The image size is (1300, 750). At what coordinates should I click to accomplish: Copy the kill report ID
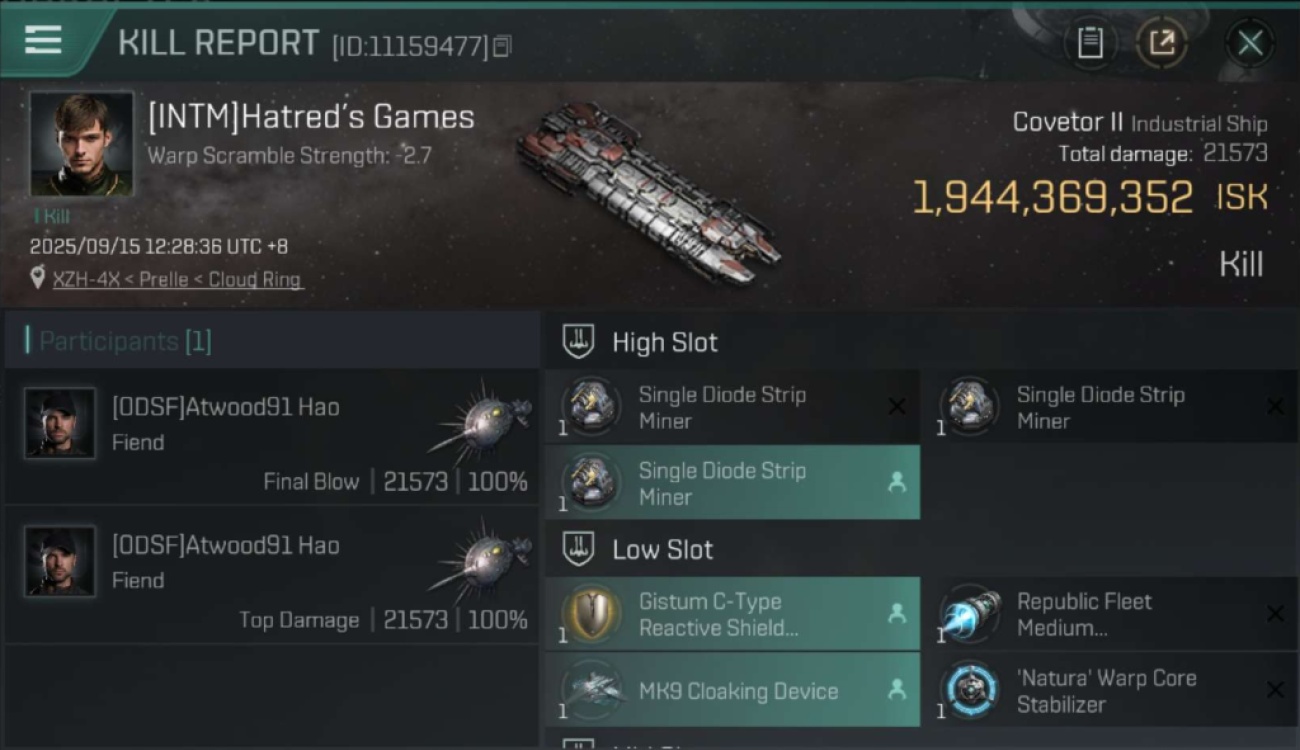[502, 46]
